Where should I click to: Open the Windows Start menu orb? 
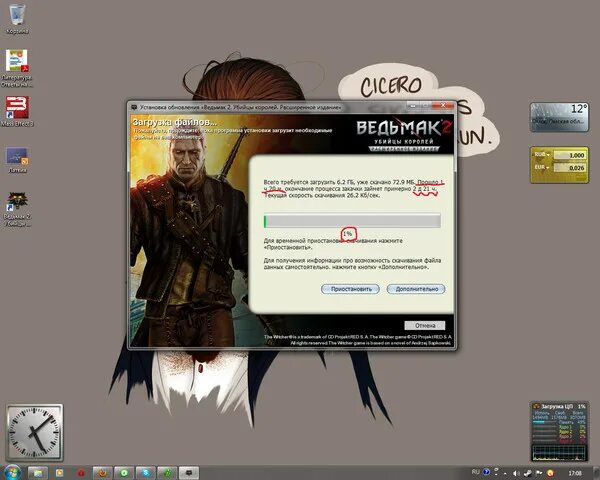click(13, 472)
